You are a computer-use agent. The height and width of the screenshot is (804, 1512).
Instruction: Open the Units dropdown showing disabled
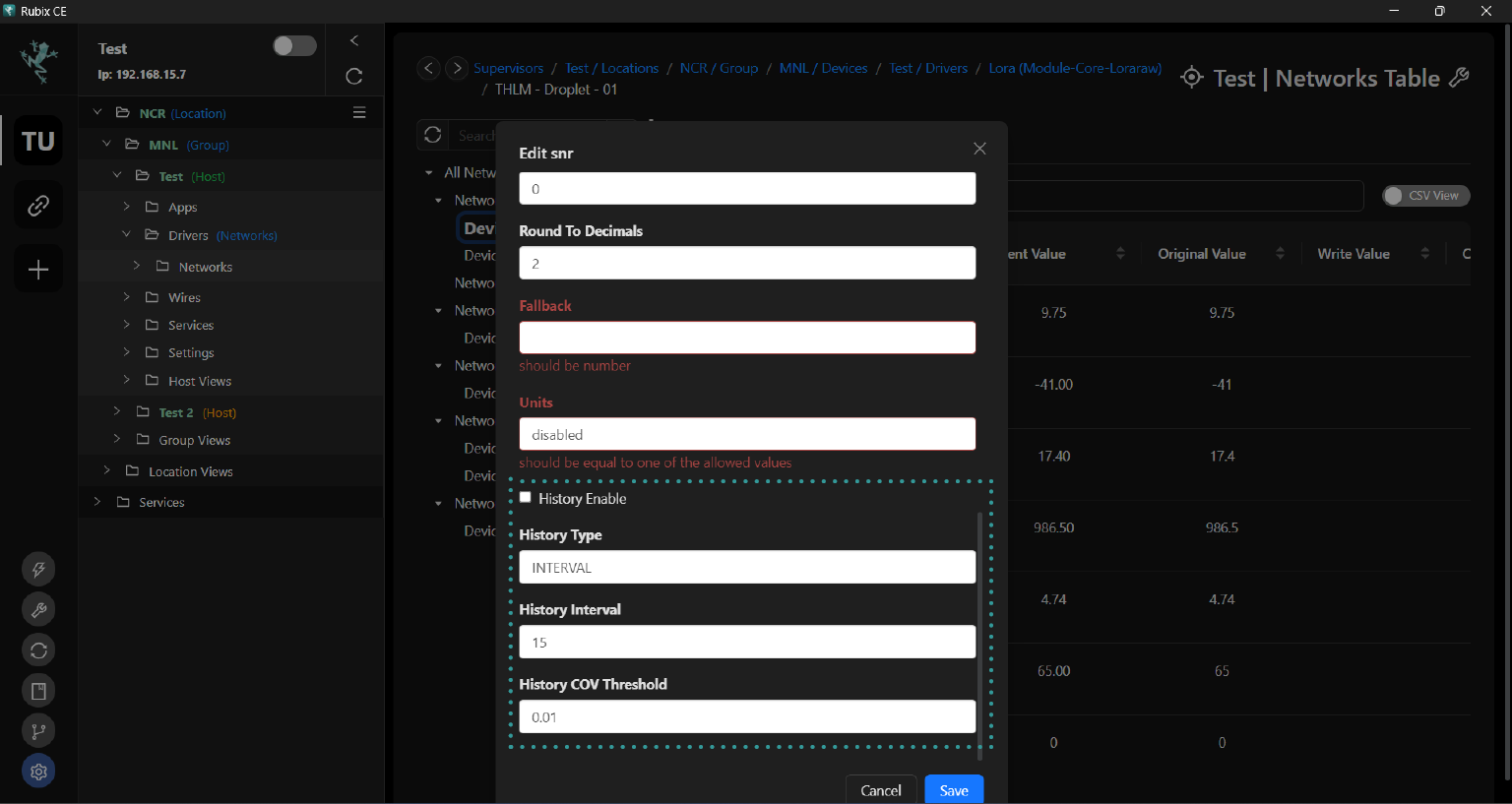747,434
